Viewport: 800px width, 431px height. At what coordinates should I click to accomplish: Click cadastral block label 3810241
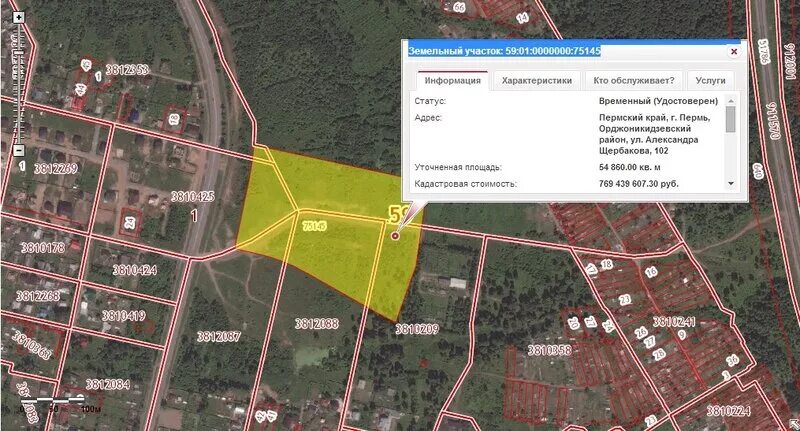coord(674,321)
